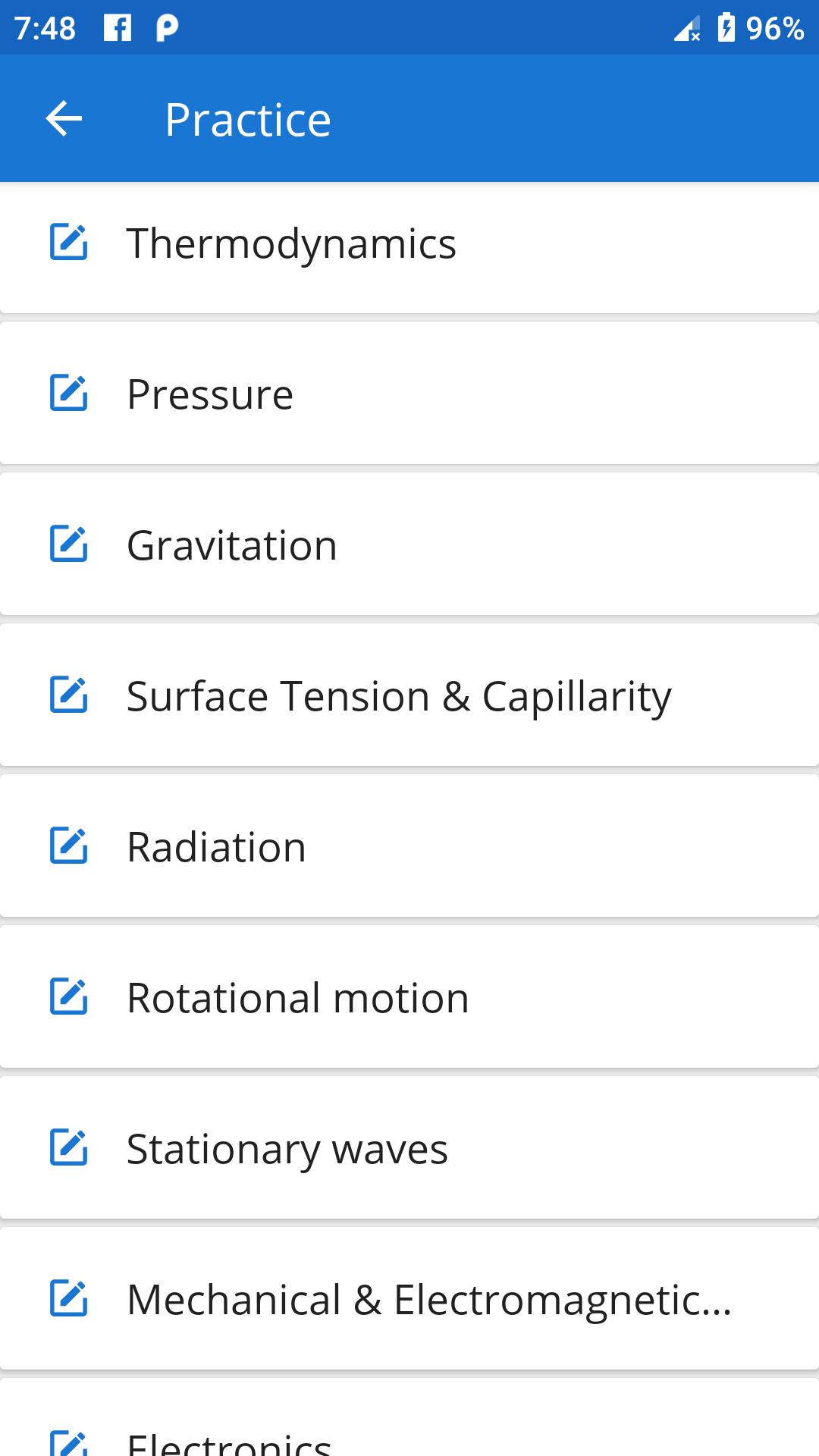819x1456 pixels.
Task: Tap the battery indicator in status bar
Action: [x=726, y=28]
